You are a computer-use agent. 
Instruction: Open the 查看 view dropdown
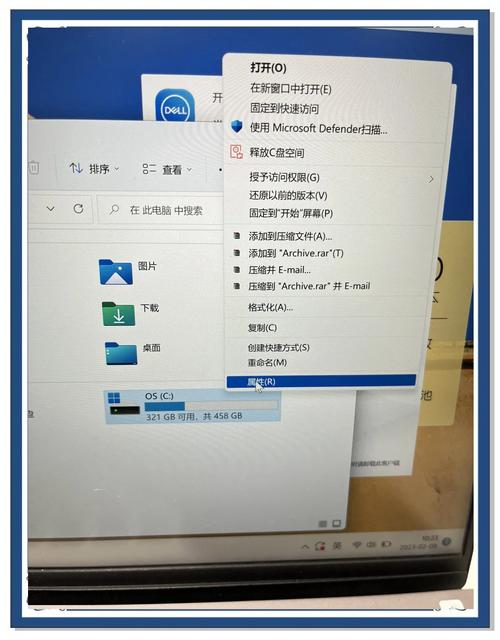coord(167,169)
